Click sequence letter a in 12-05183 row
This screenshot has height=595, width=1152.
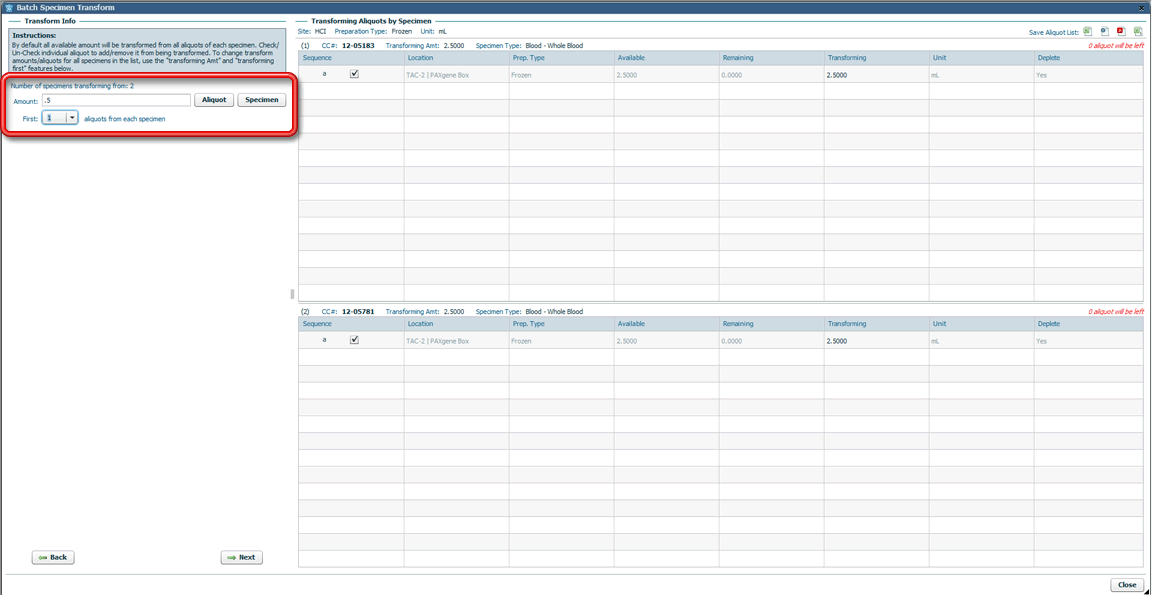click(x=324, y=74)
